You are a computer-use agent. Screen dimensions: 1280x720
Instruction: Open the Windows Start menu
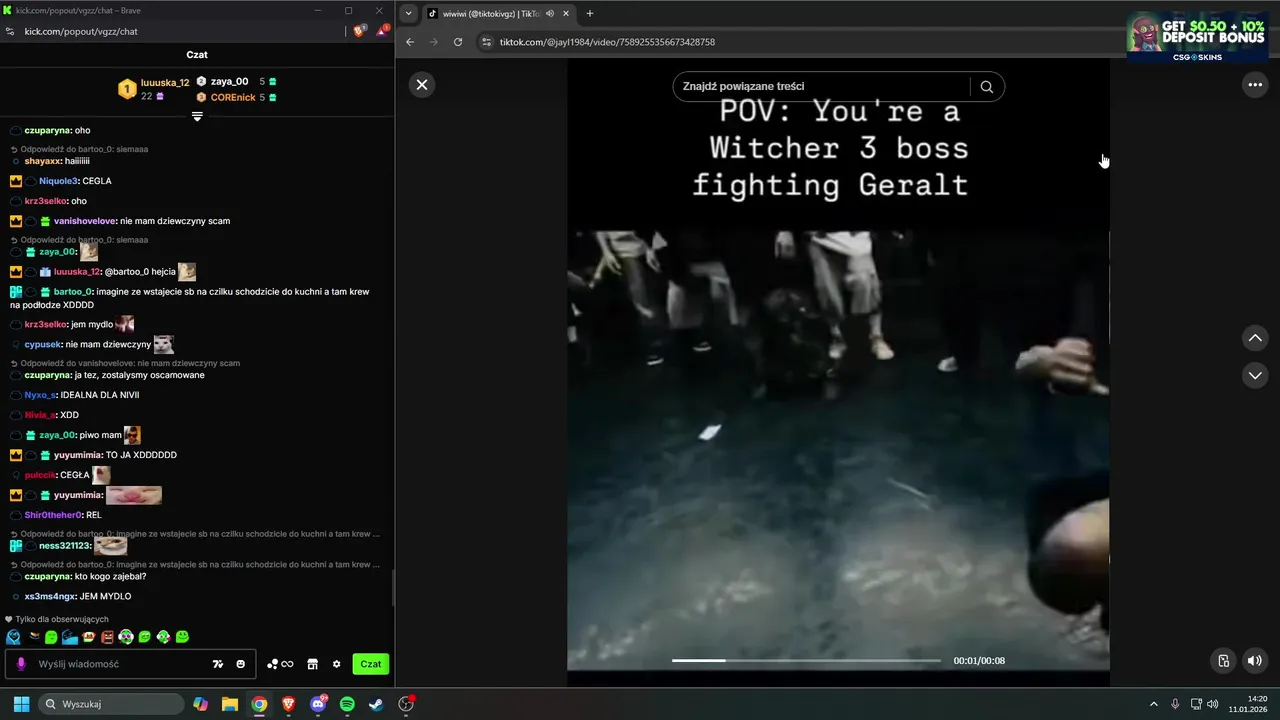pos(21,704)
